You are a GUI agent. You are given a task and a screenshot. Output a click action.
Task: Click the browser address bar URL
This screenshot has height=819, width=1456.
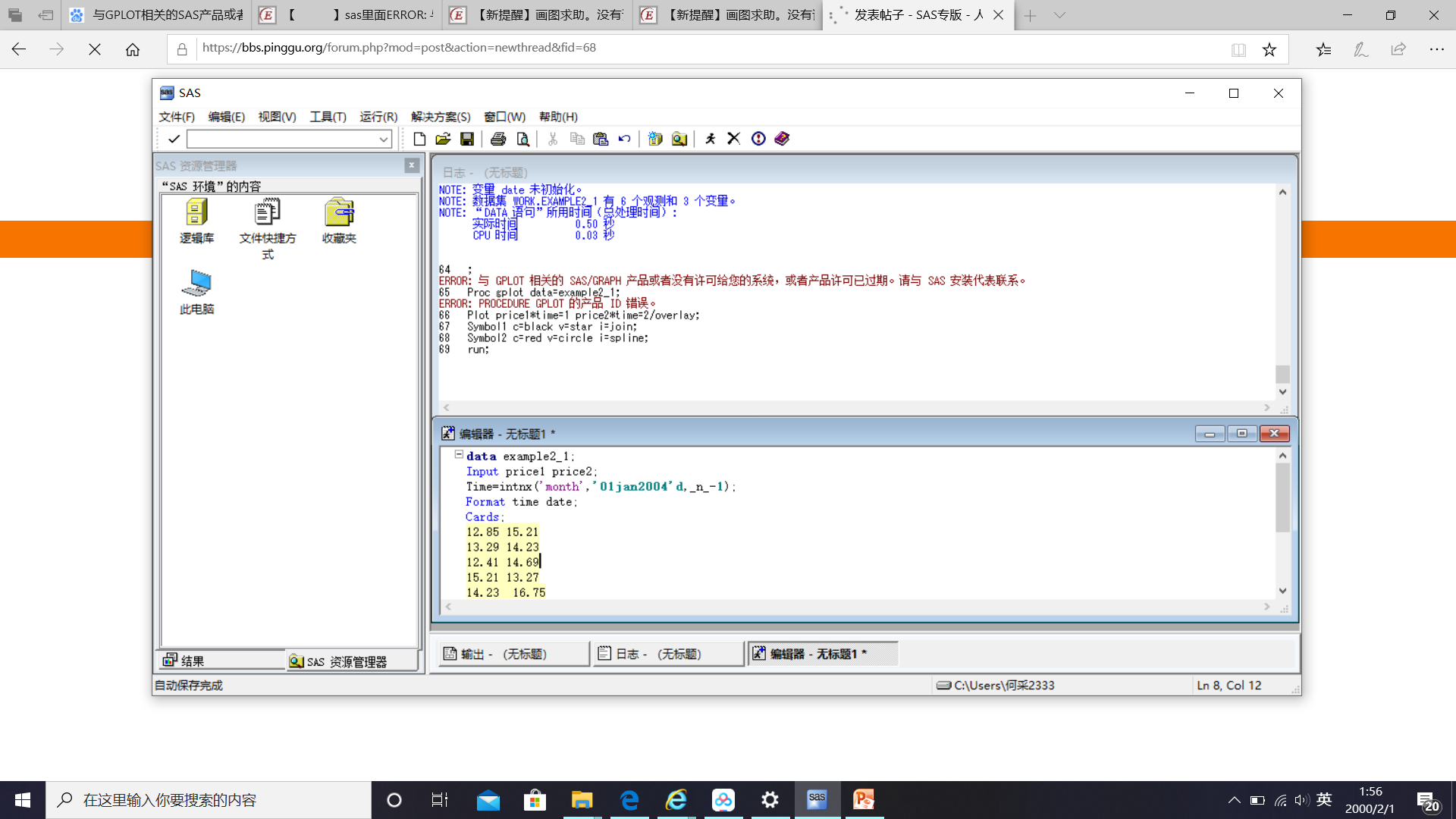tap(399, 48)
